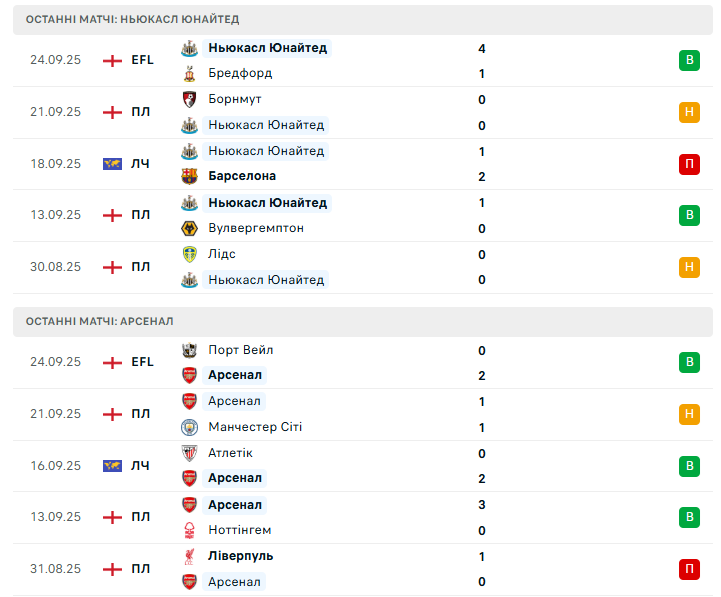Click the green В badge for the Bradford match
This screenshot has height=597, width=721.
[688, 61]
